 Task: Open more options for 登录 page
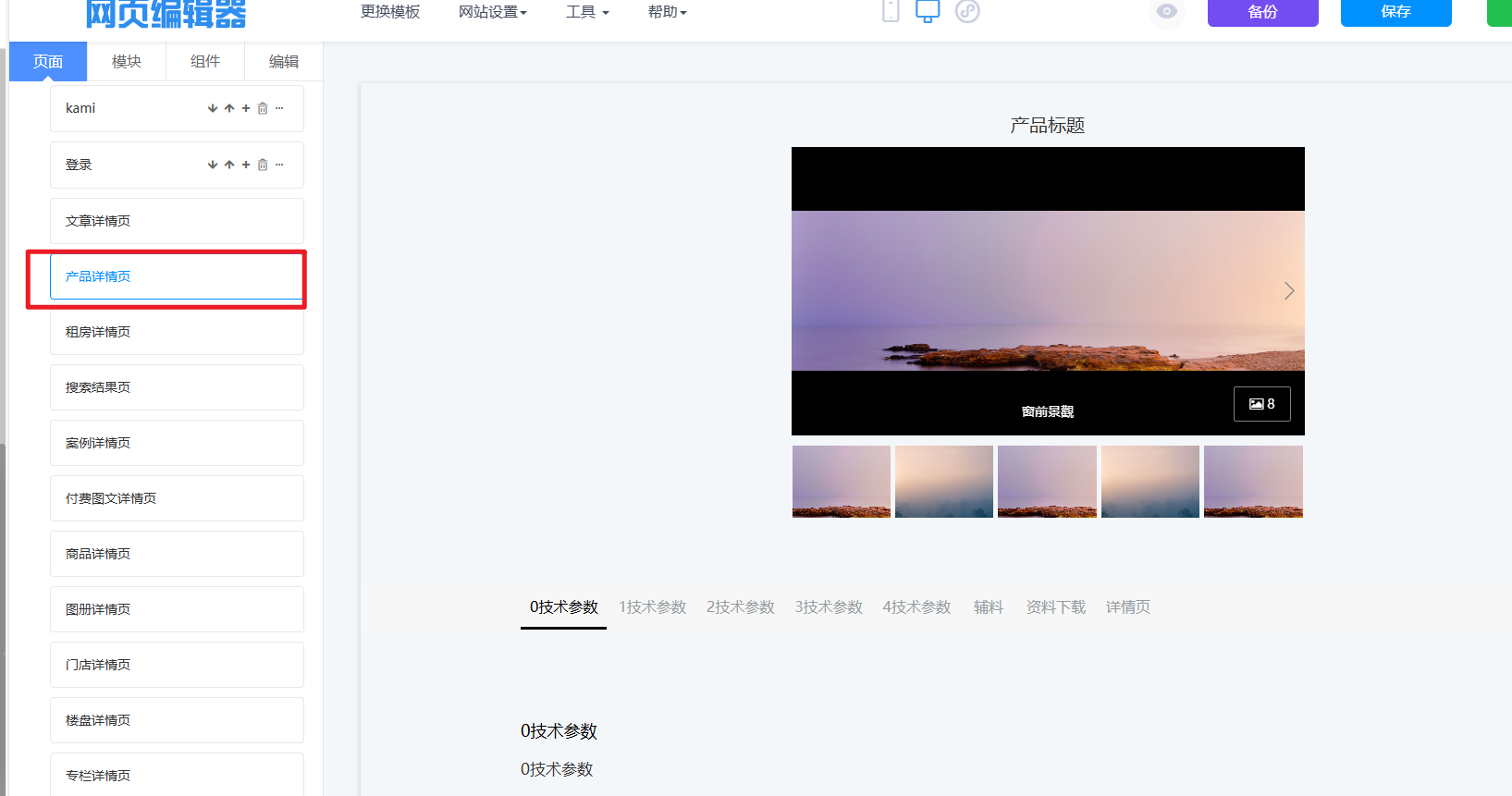click(x=279, y=165)
